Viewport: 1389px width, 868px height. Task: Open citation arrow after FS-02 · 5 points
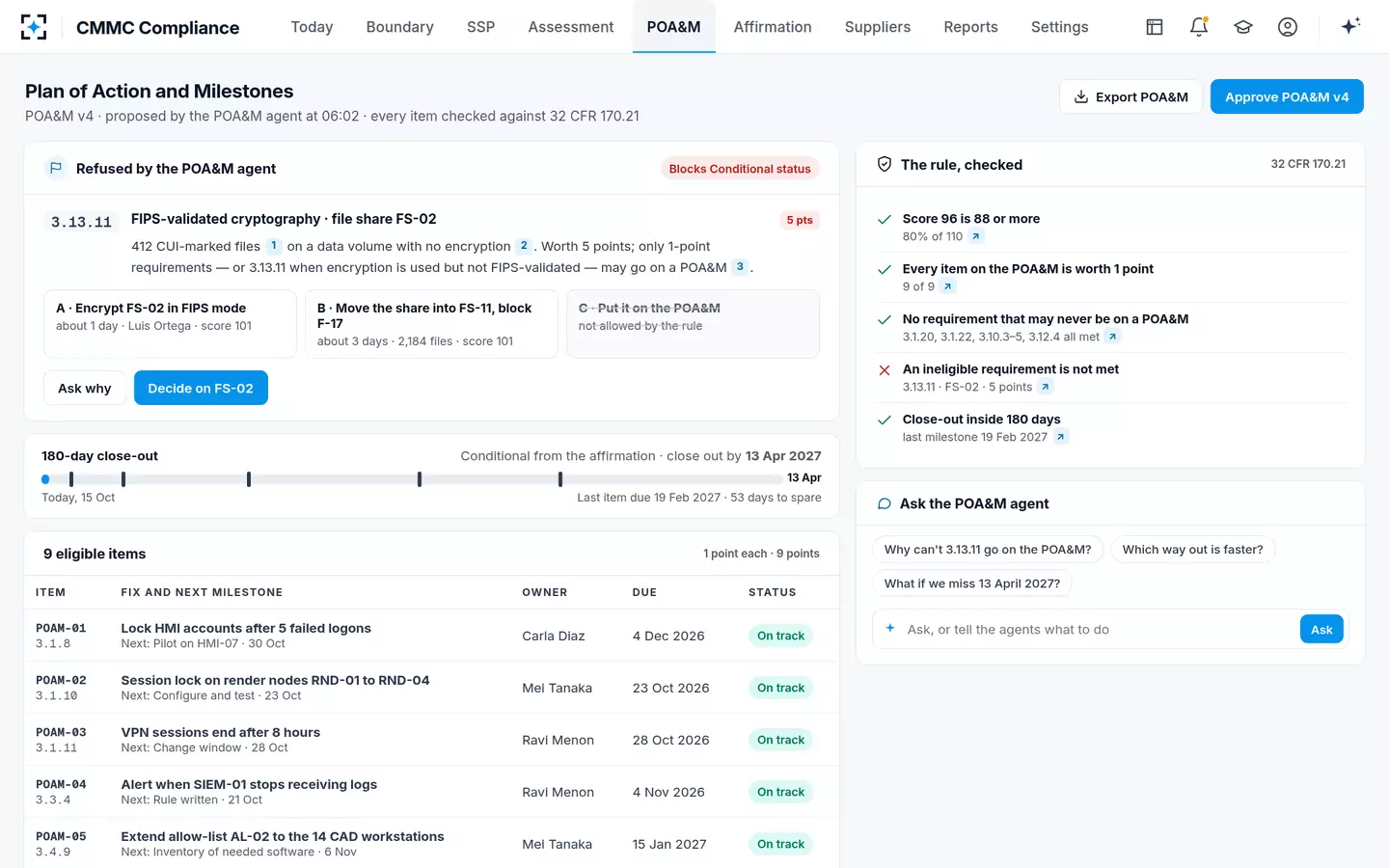1046,387
